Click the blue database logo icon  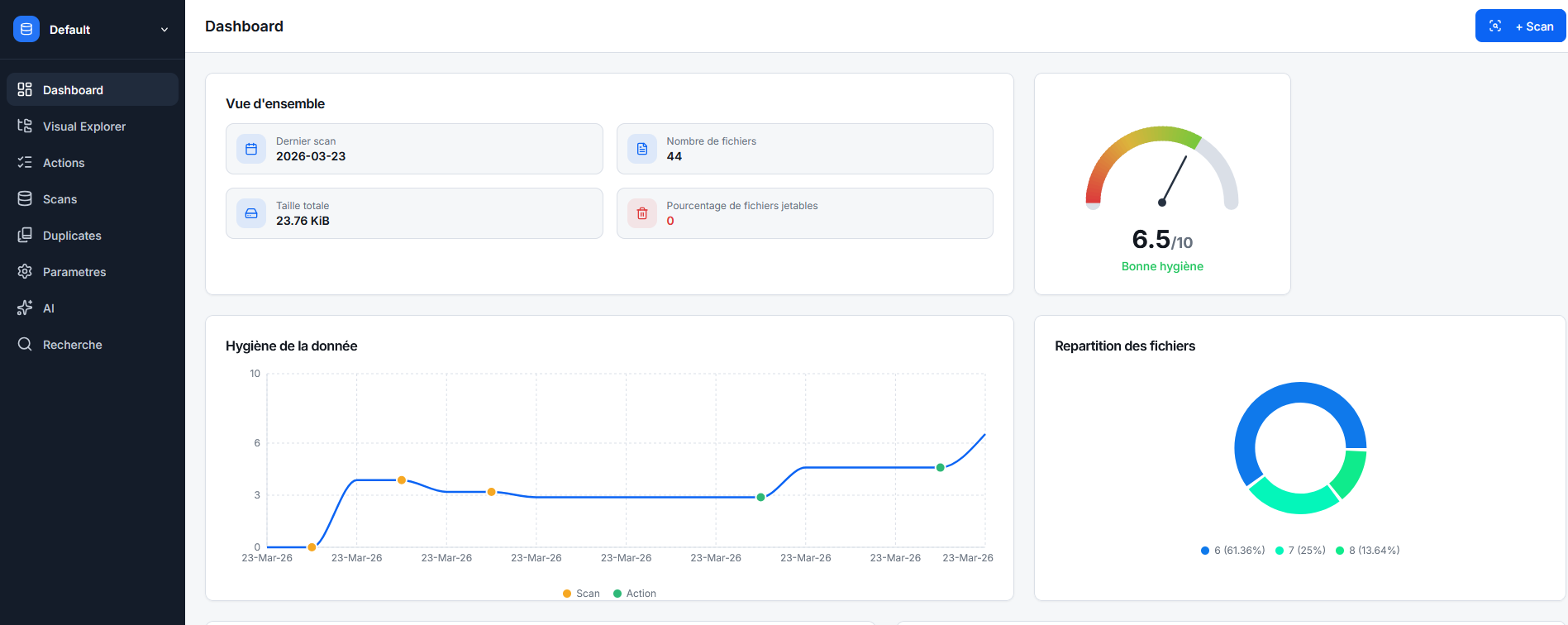coord(26,29)
